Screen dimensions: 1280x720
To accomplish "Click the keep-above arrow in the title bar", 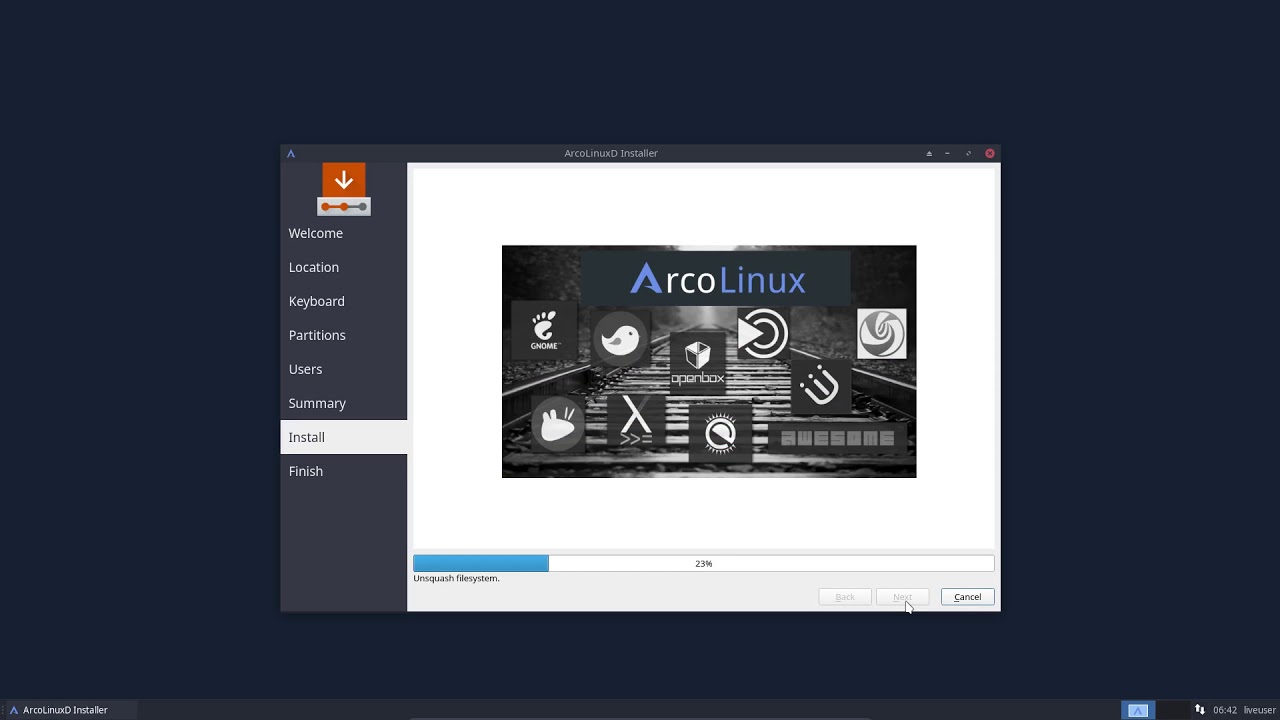I will [929, 153].
